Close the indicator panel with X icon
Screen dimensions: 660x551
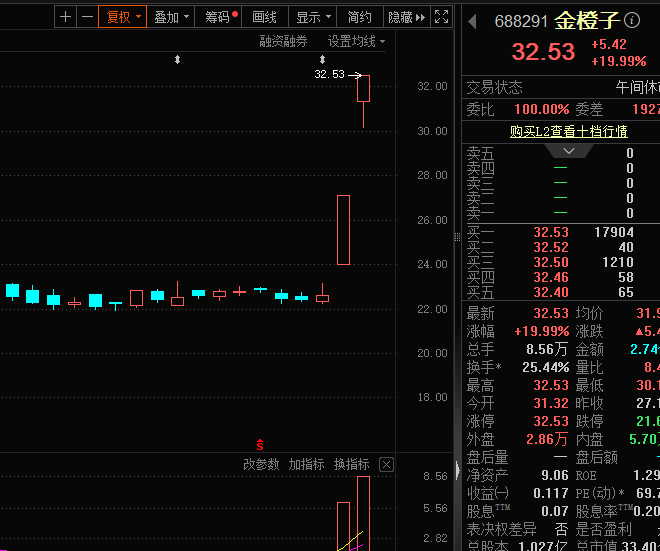click(x=386, y=465)
